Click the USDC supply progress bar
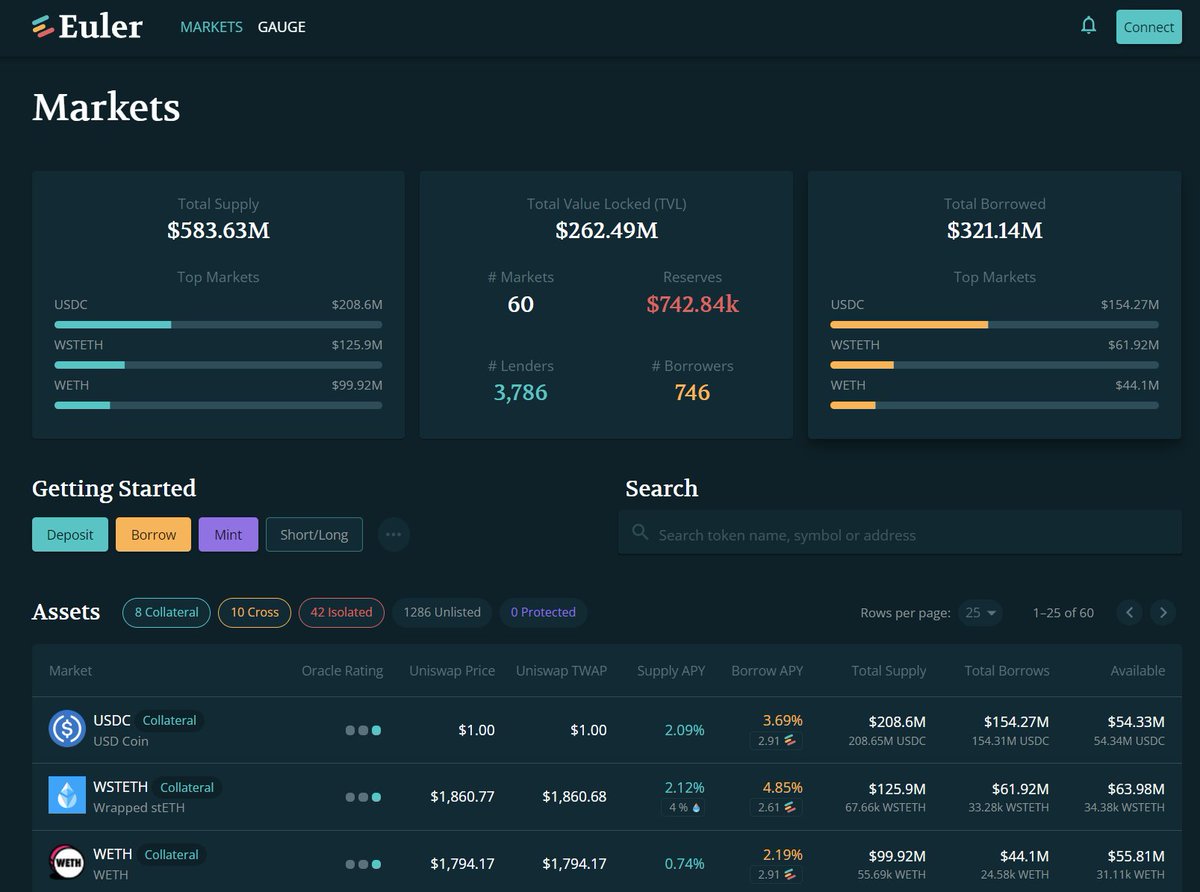Screen dimensions: 1200x892 (218, 324)
